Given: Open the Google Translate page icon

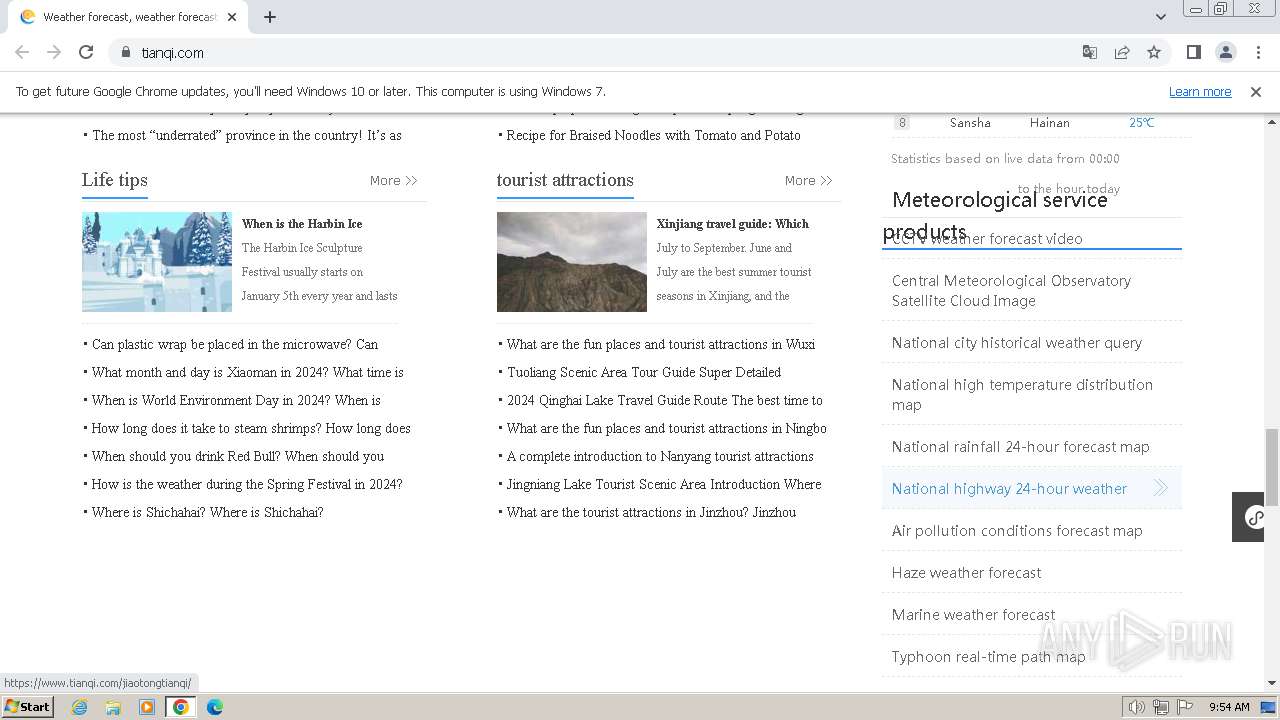Looking at the screenshot, I should pyautogui.click(x=1090, y=52).
